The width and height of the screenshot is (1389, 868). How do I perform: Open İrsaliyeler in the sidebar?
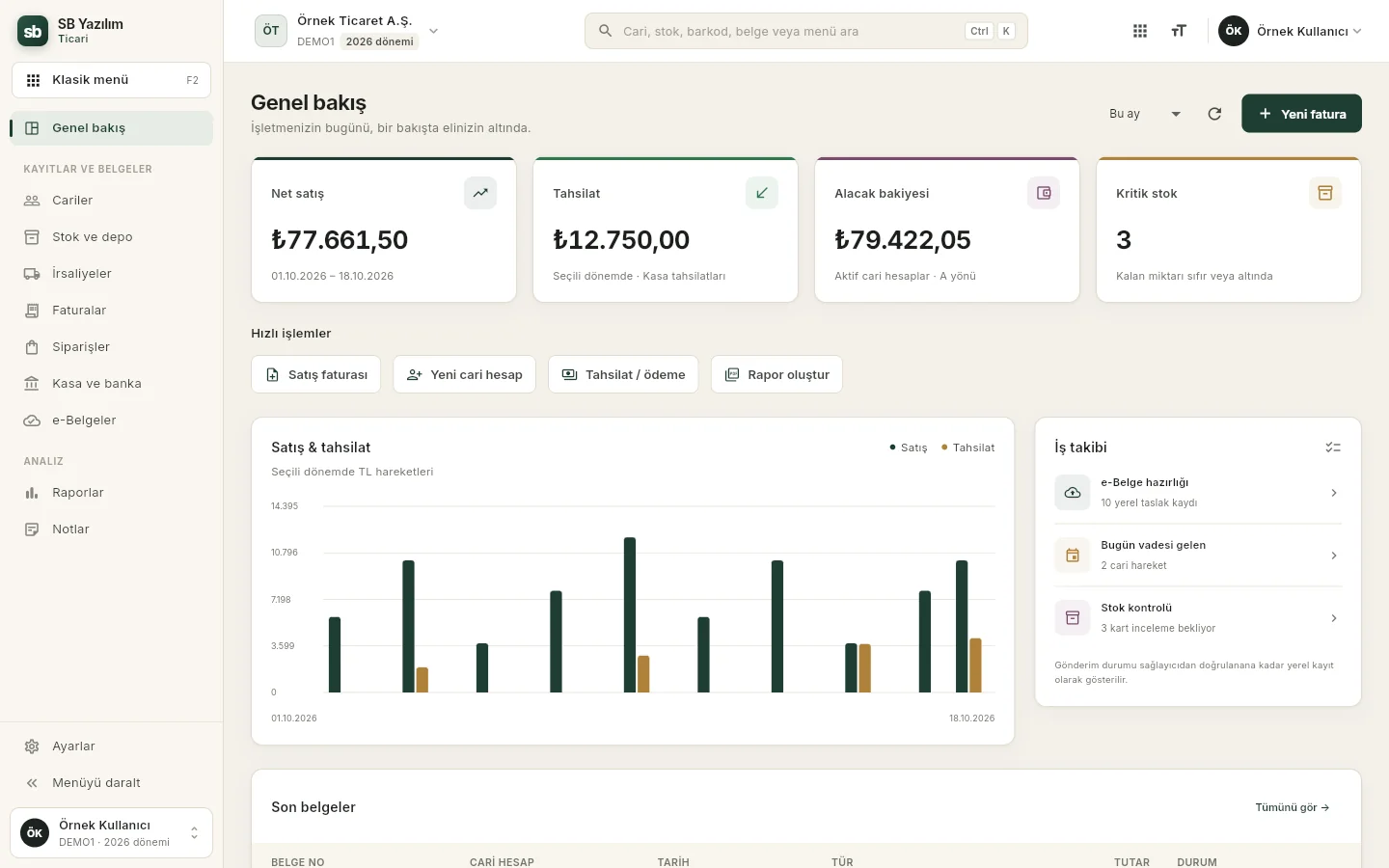click(x=112, y=274)
